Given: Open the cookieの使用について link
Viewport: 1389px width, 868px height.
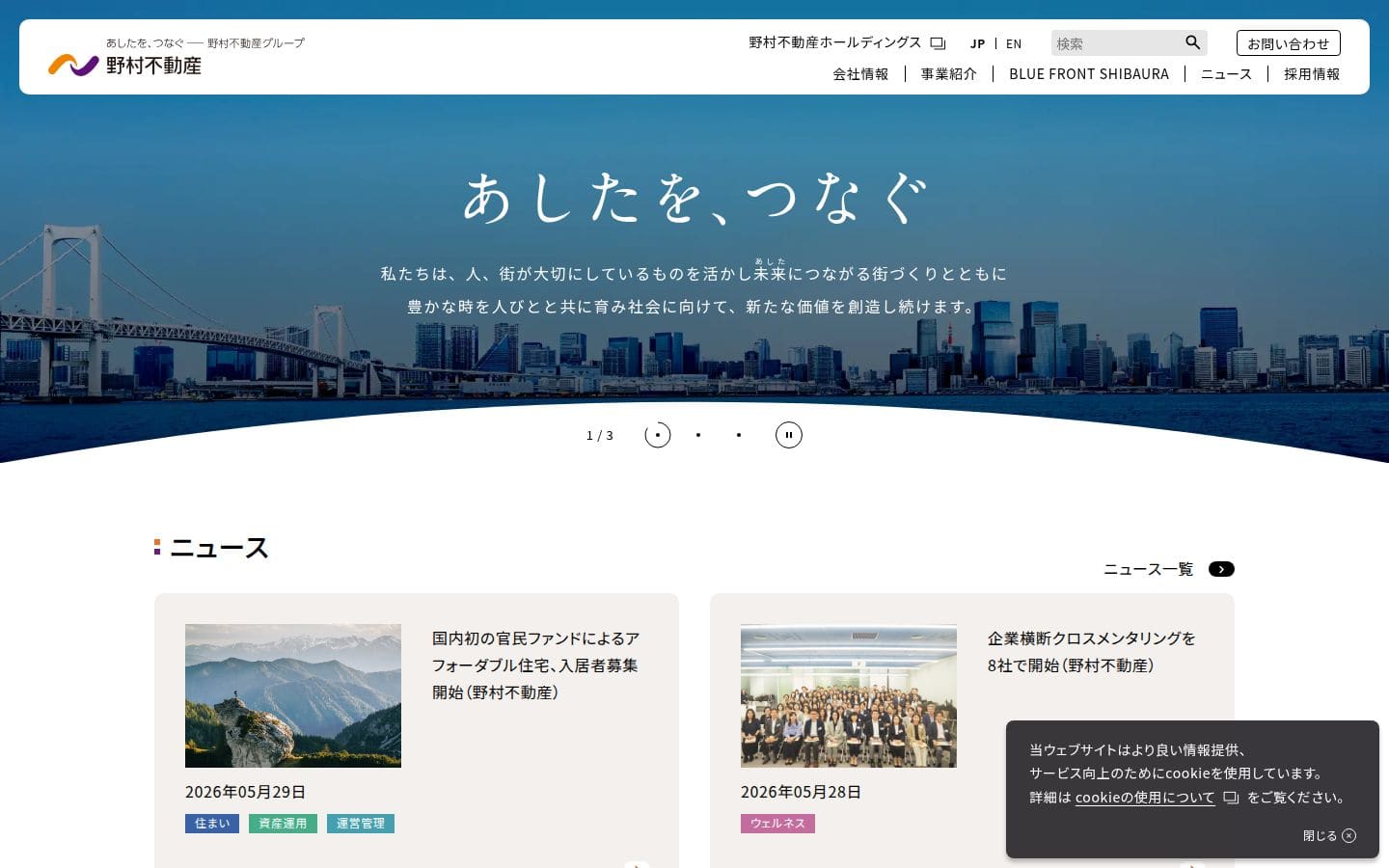Looking at the screenshot, I should pyautogui.click(x=1145, y=798).
